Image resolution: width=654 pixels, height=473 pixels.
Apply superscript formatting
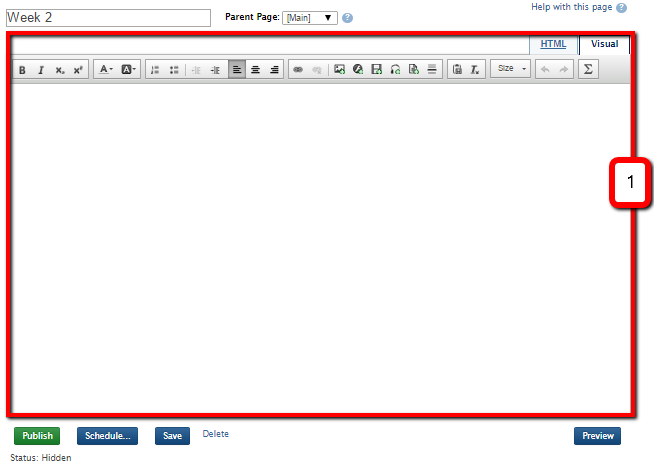pyautogui.click(x=78, y=70)
